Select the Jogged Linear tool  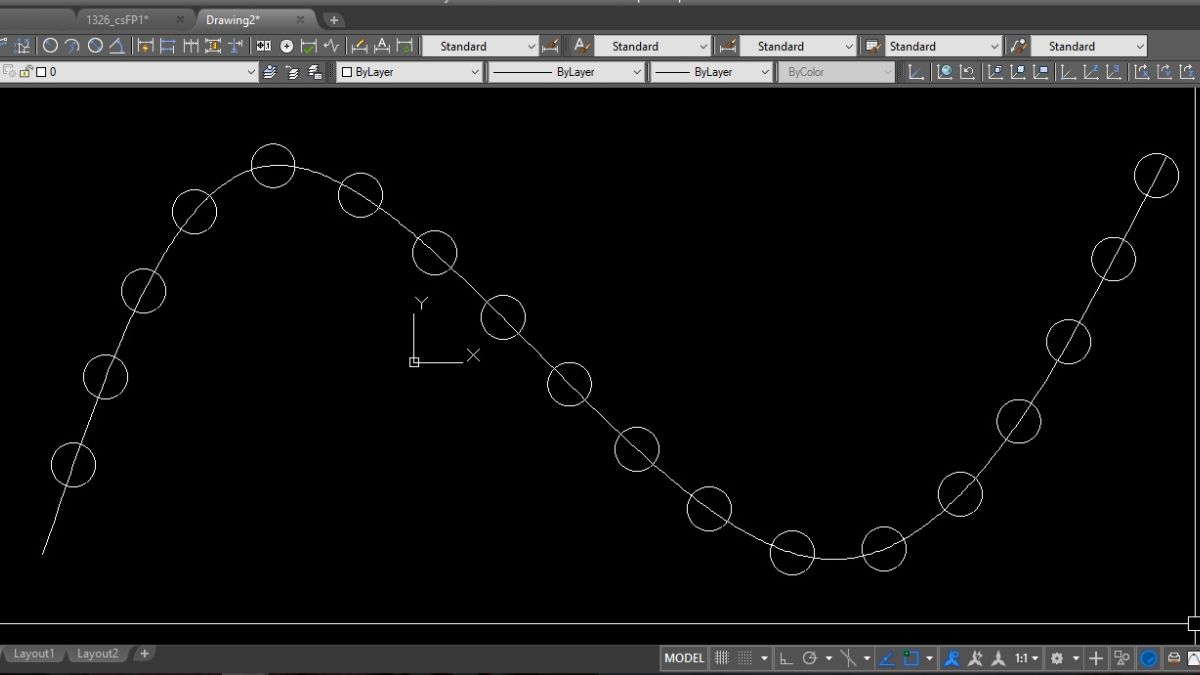331,46
